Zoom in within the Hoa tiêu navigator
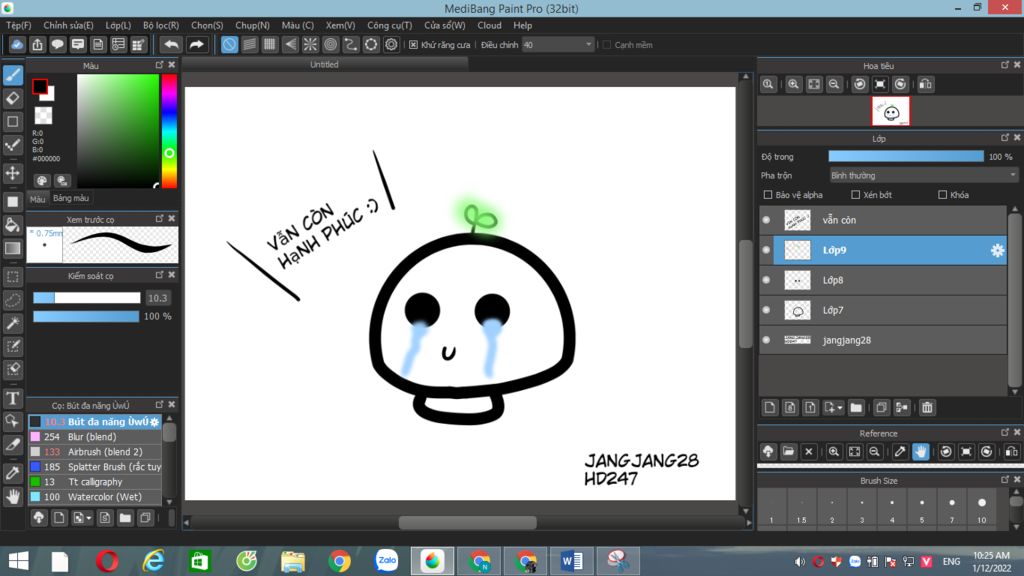Screen dimensions: 1024x576 (x=793, y=84)
